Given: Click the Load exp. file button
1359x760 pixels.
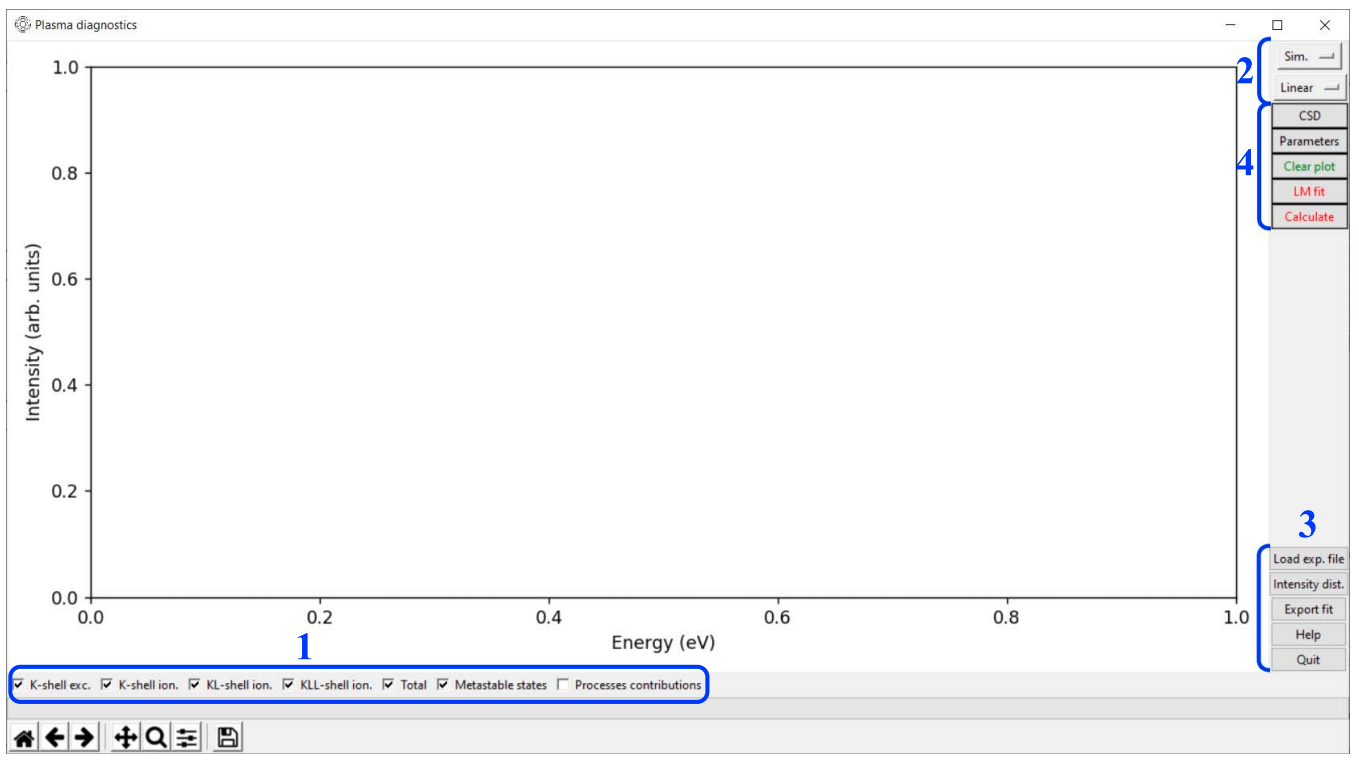Looking at the screenshot, I should coord(1308,559).
